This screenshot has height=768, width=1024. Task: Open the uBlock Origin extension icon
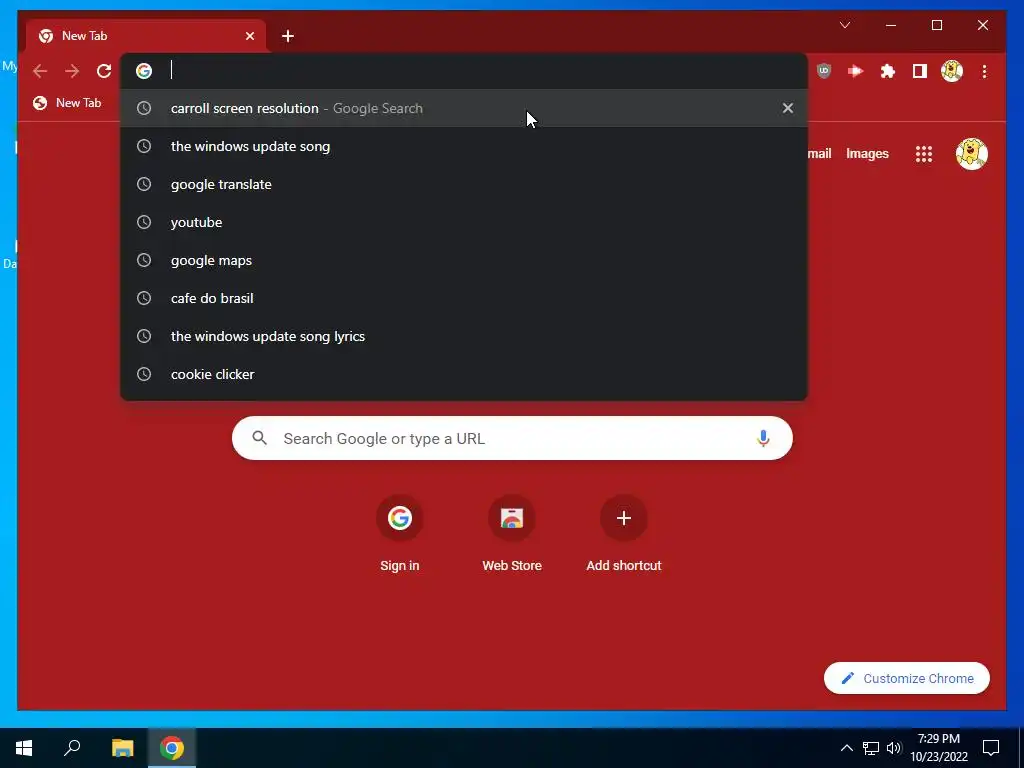coord(824,71)
